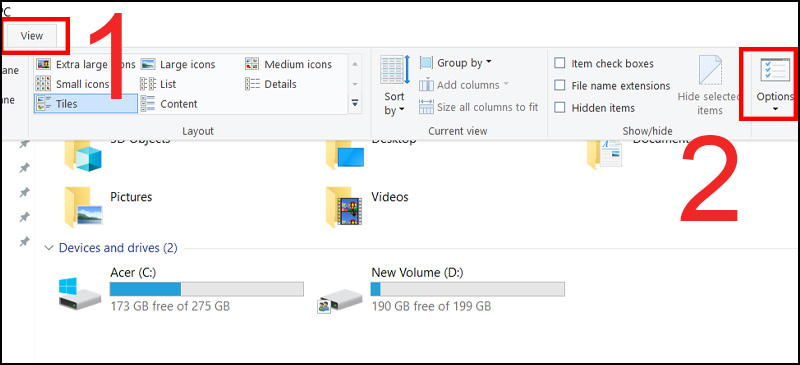Enable Item check boxes
The height and width of the screenshot is (365, 800).
click(604, 63)
